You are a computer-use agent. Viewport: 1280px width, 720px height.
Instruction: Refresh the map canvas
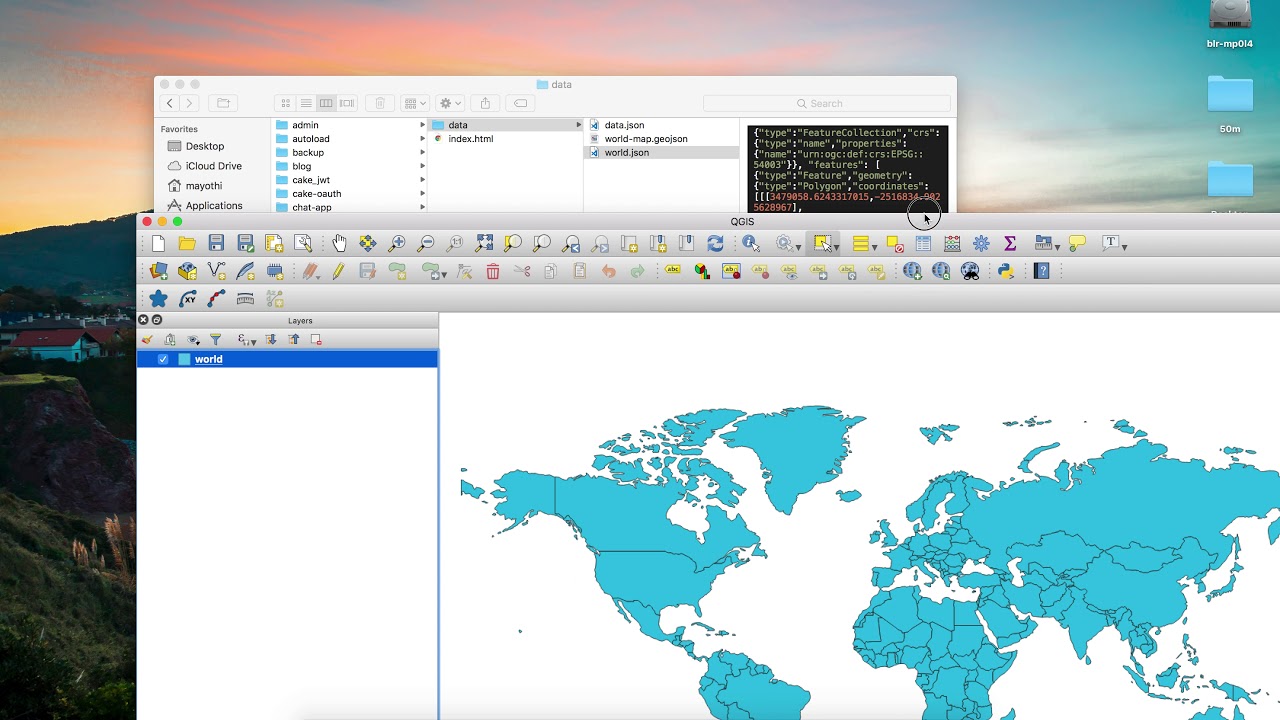coord(715,243)
